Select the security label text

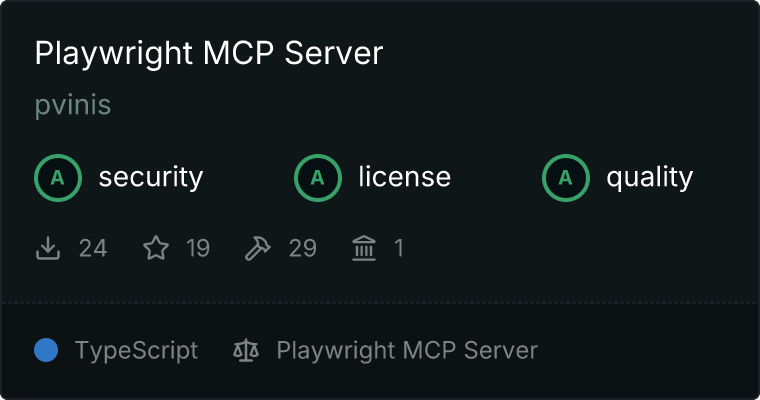click(x=151, y=177)
